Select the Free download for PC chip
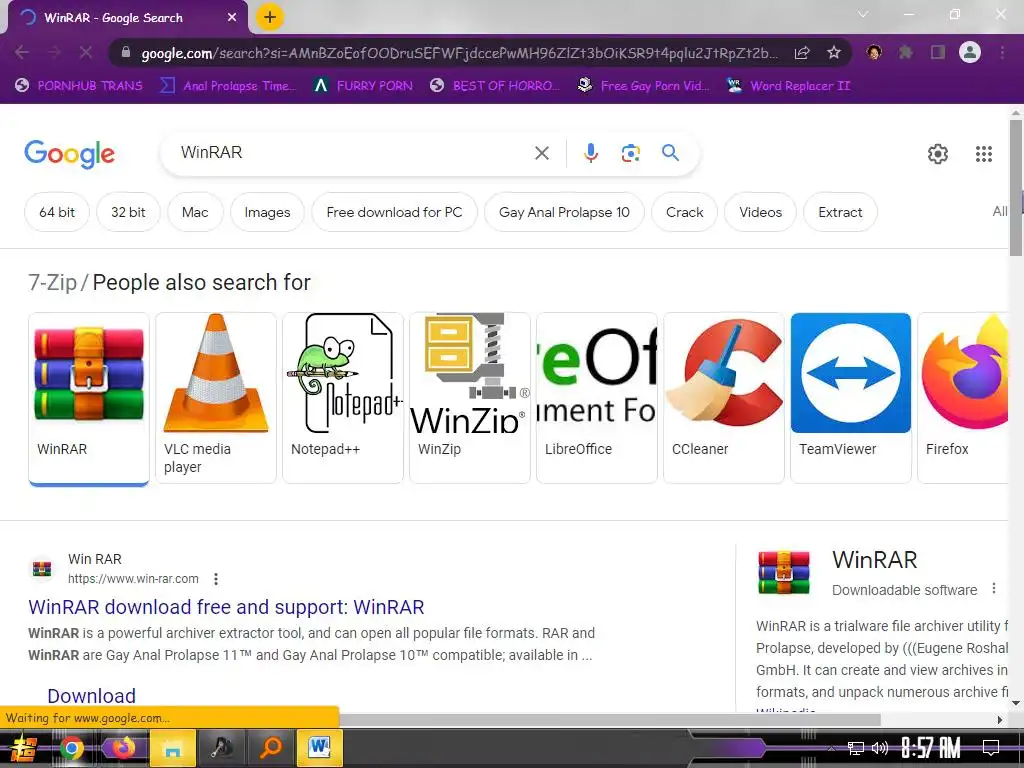The width and height of the screenshot is (1024, 768). (394, 212)
